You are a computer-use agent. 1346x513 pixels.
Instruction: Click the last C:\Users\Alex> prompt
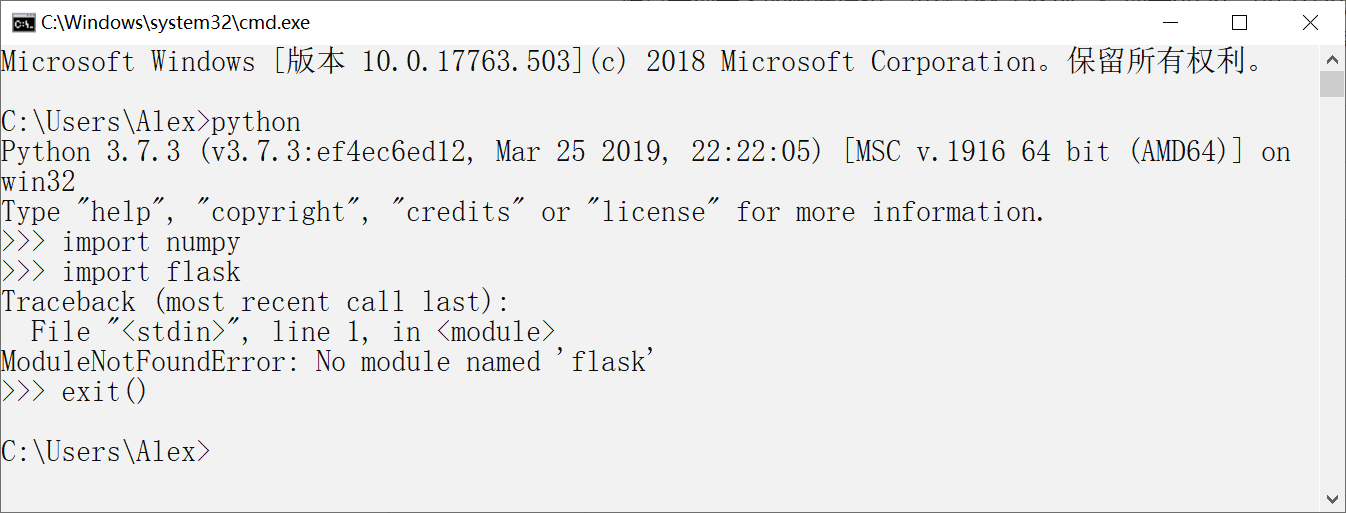click(x=106, y=452)
